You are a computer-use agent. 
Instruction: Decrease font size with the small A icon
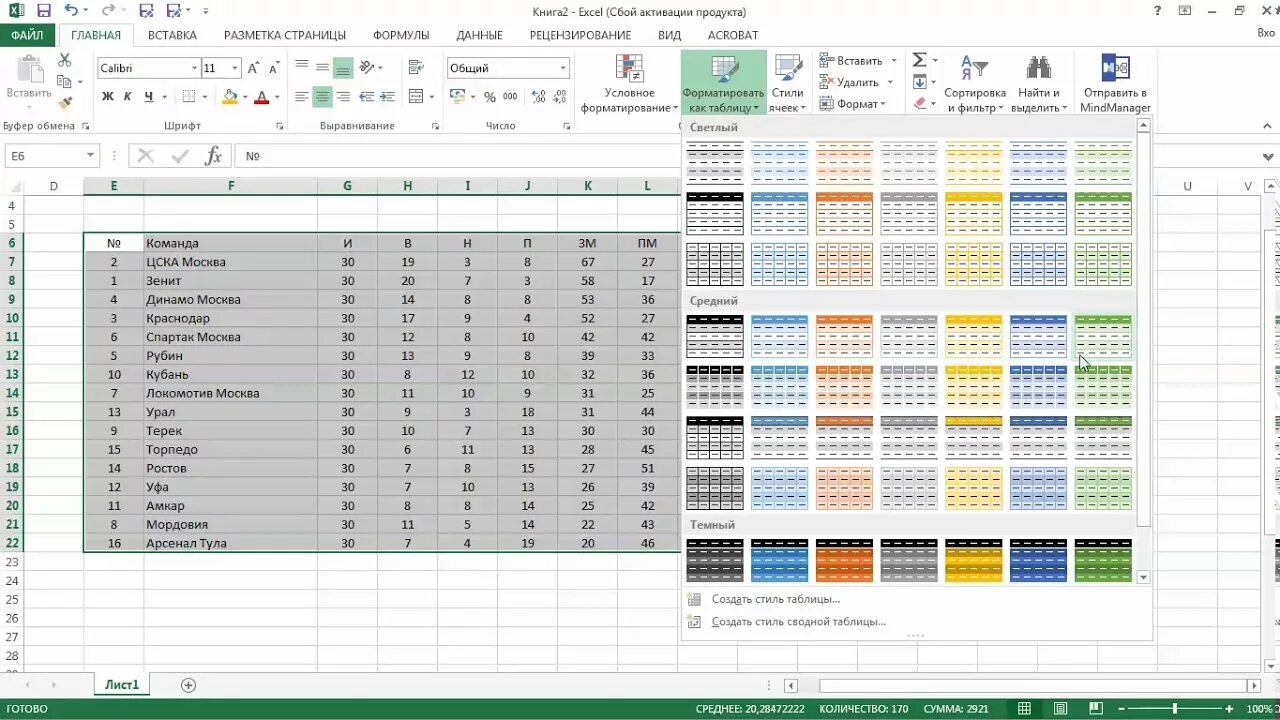click(275, 68)
